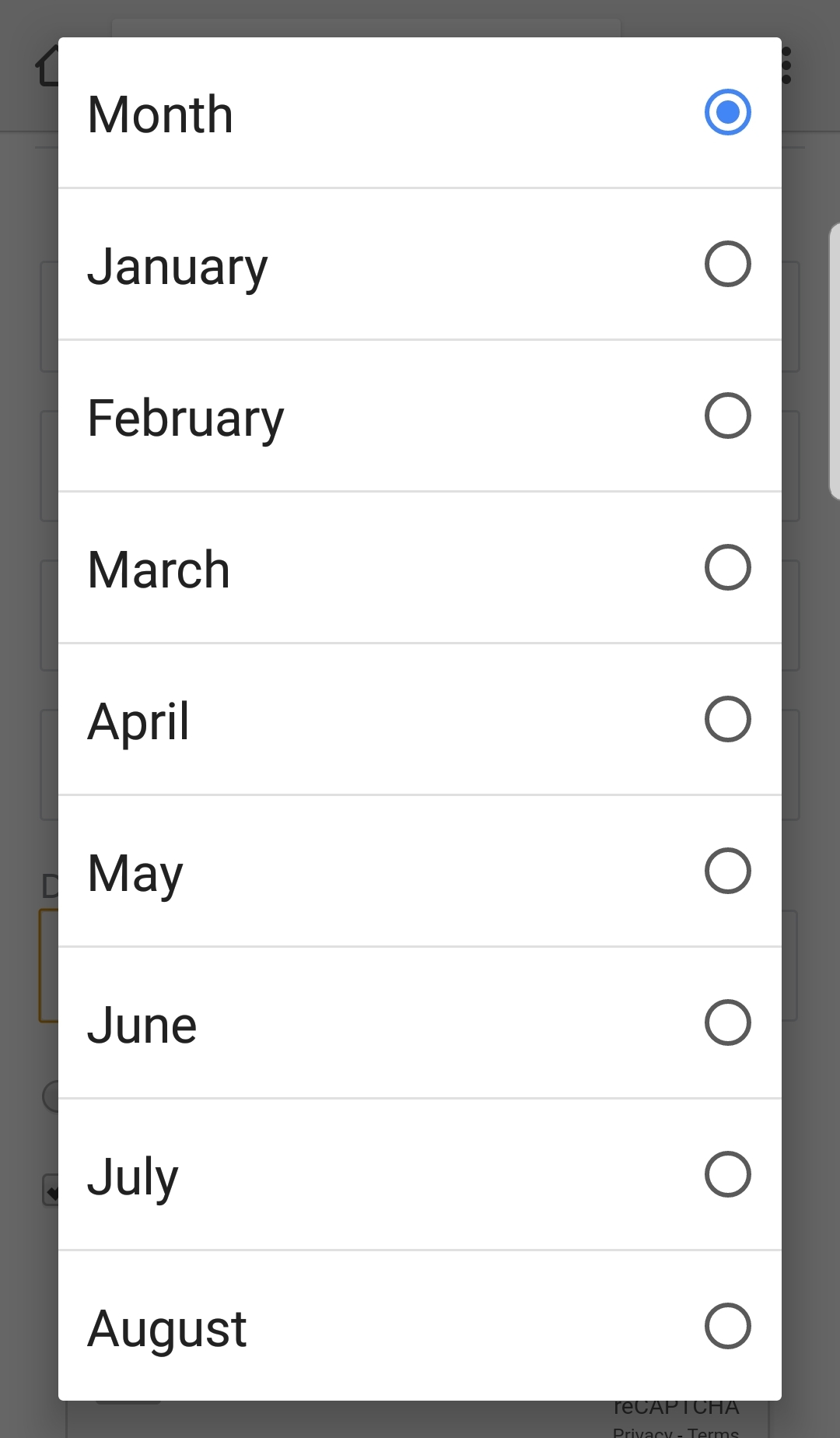840x1438 pixels.
Task: Select the February radio button
Action: point(727,416)
